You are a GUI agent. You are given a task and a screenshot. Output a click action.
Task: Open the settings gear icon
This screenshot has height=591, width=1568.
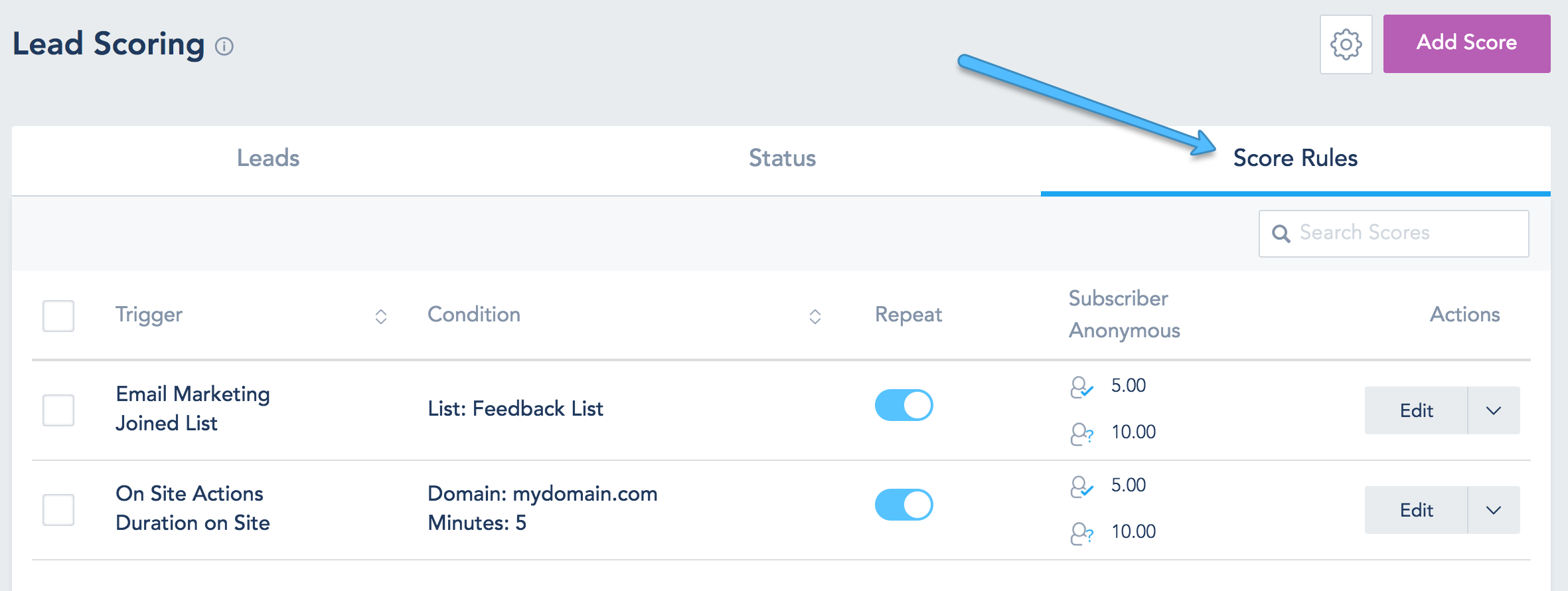click(1346, 44)
